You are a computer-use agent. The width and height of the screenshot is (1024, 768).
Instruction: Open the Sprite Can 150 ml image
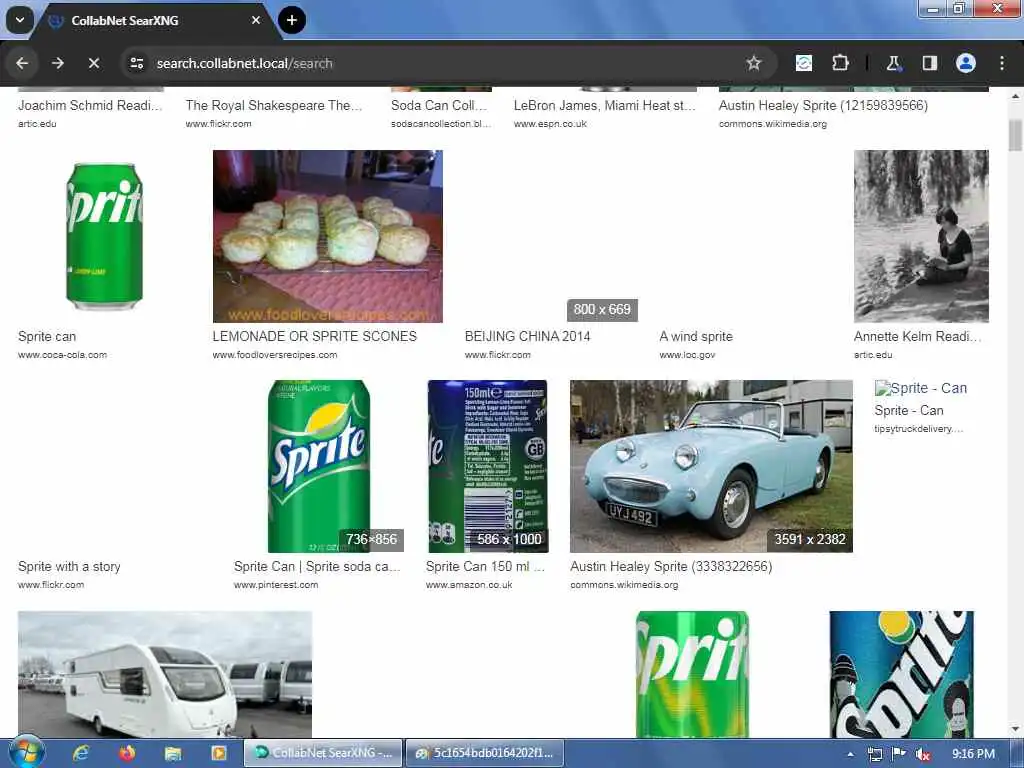[488, 466]
